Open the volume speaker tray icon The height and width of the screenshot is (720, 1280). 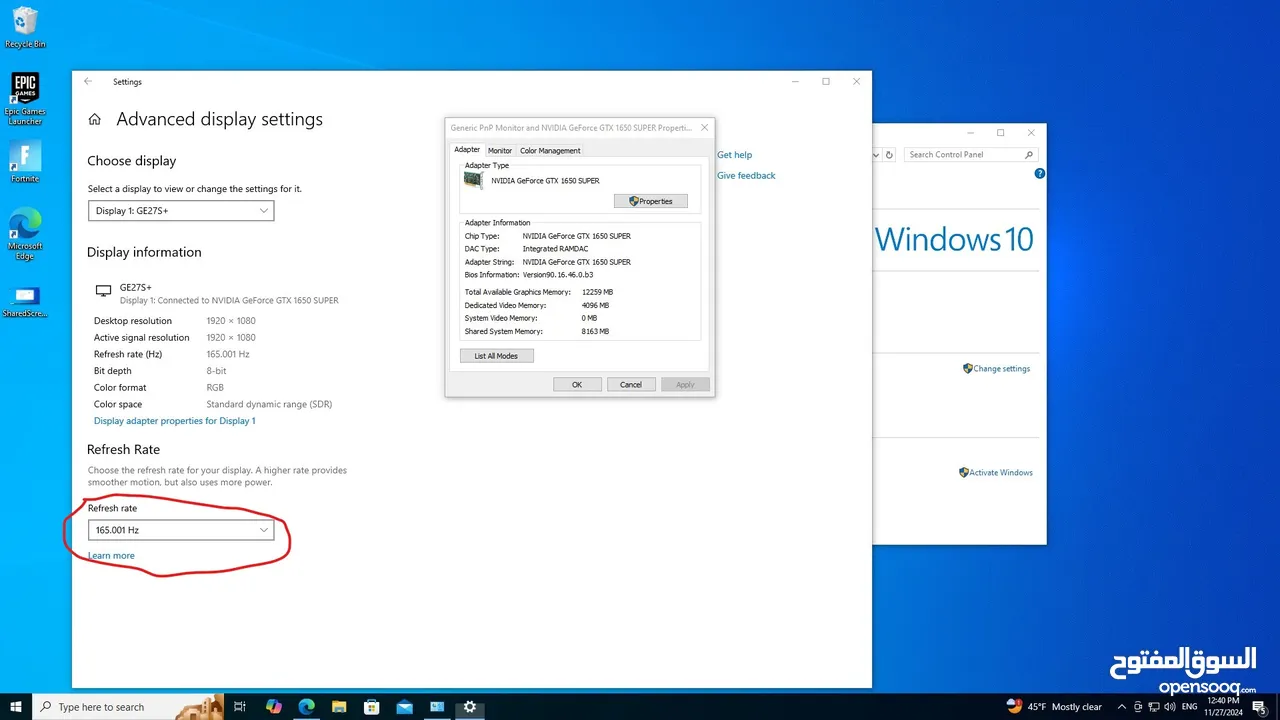pyautogui.click(x=1169, y=707)
